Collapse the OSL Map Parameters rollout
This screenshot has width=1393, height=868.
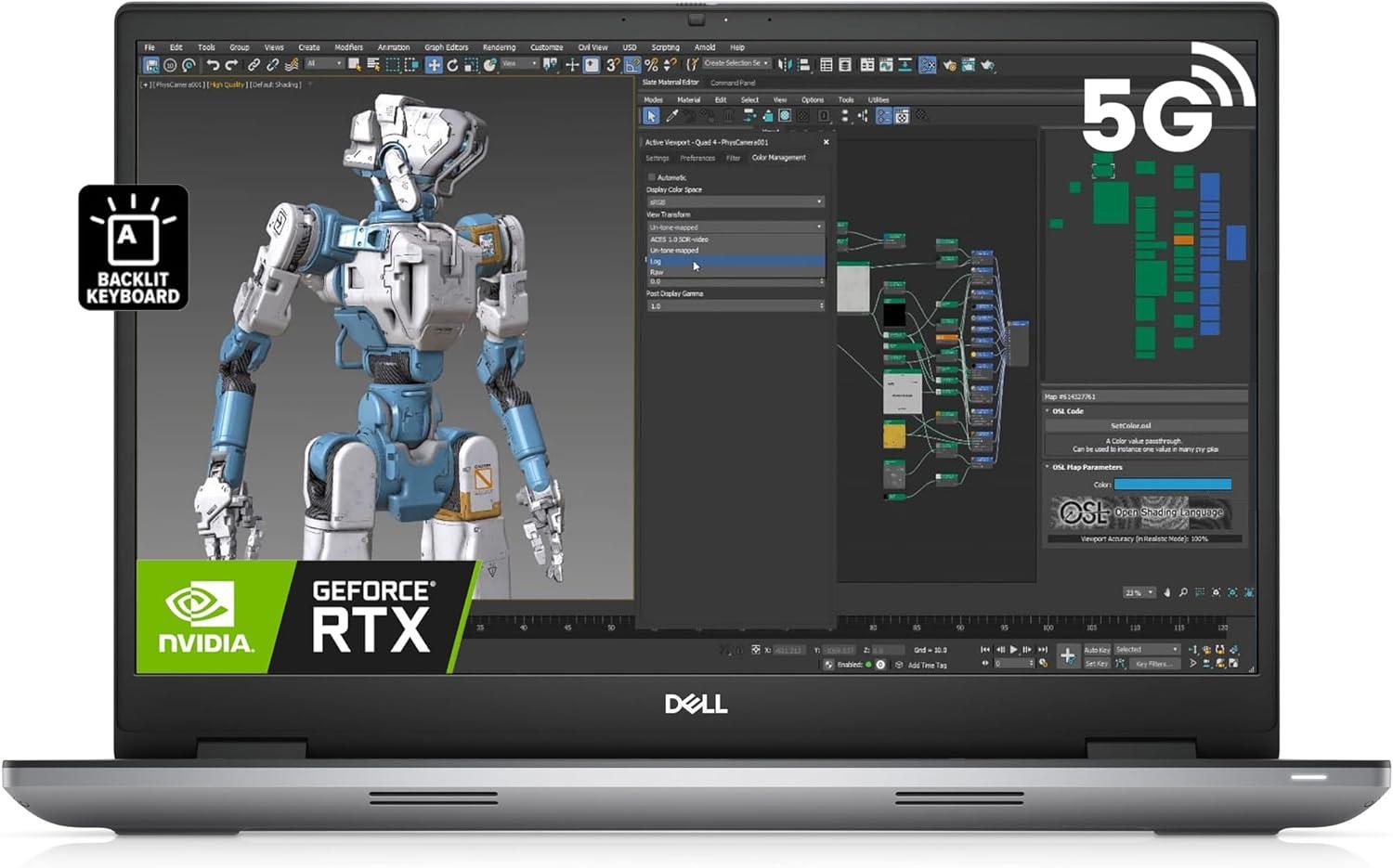point(1087,467)
